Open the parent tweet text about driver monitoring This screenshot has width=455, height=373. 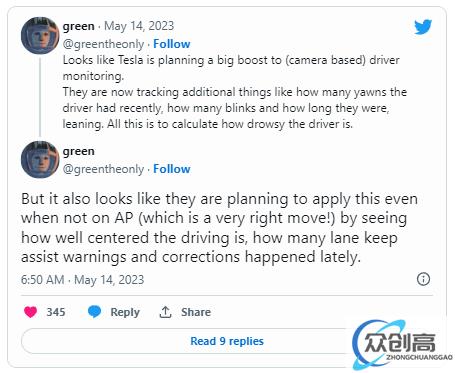[x=235, y=92]
